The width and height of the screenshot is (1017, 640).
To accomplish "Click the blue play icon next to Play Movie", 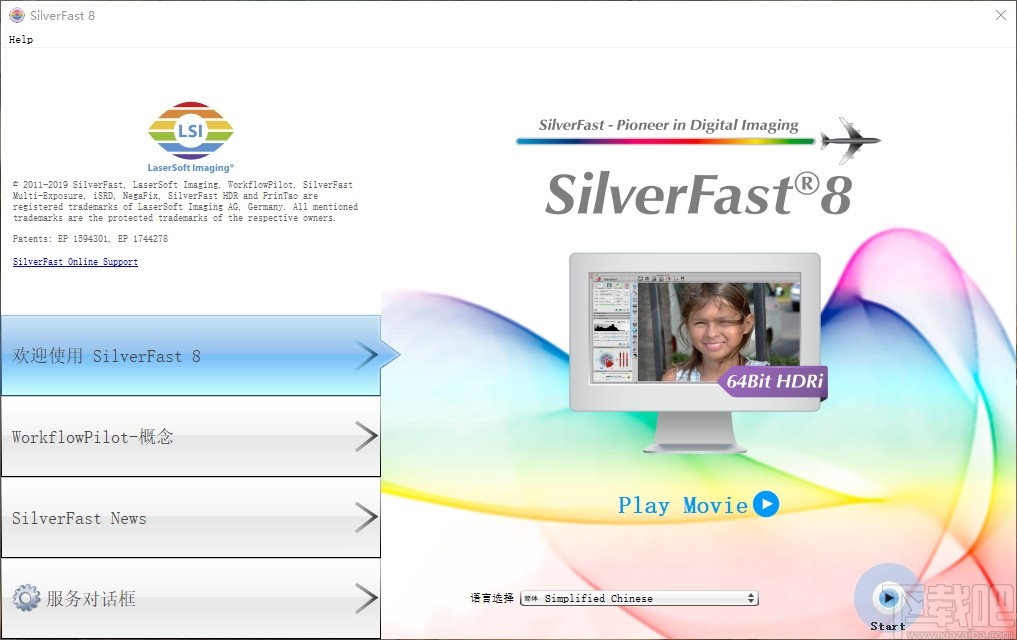I will (x=766, y=505).
